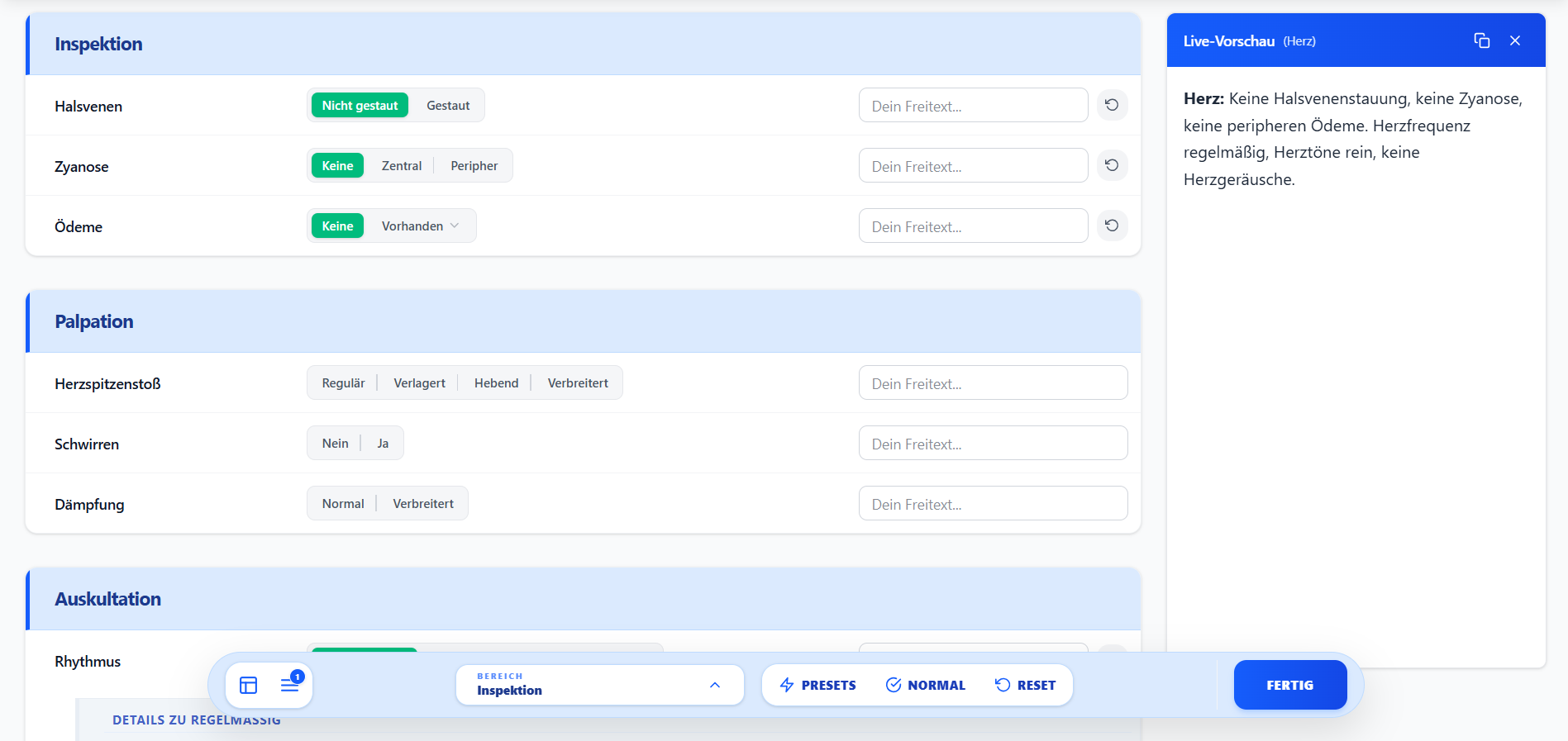Open the layout panel icon in bottom toolbar
Viewport: 1568px width, 741px height.
click(249, 685)
